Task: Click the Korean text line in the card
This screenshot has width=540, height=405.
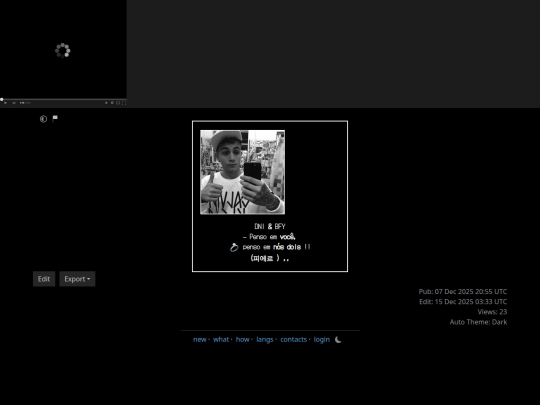Action: pos(270,258)
